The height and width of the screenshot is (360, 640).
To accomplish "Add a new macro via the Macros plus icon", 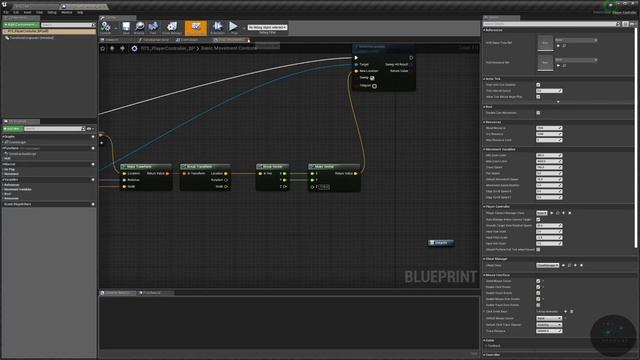I will [93, 164].
